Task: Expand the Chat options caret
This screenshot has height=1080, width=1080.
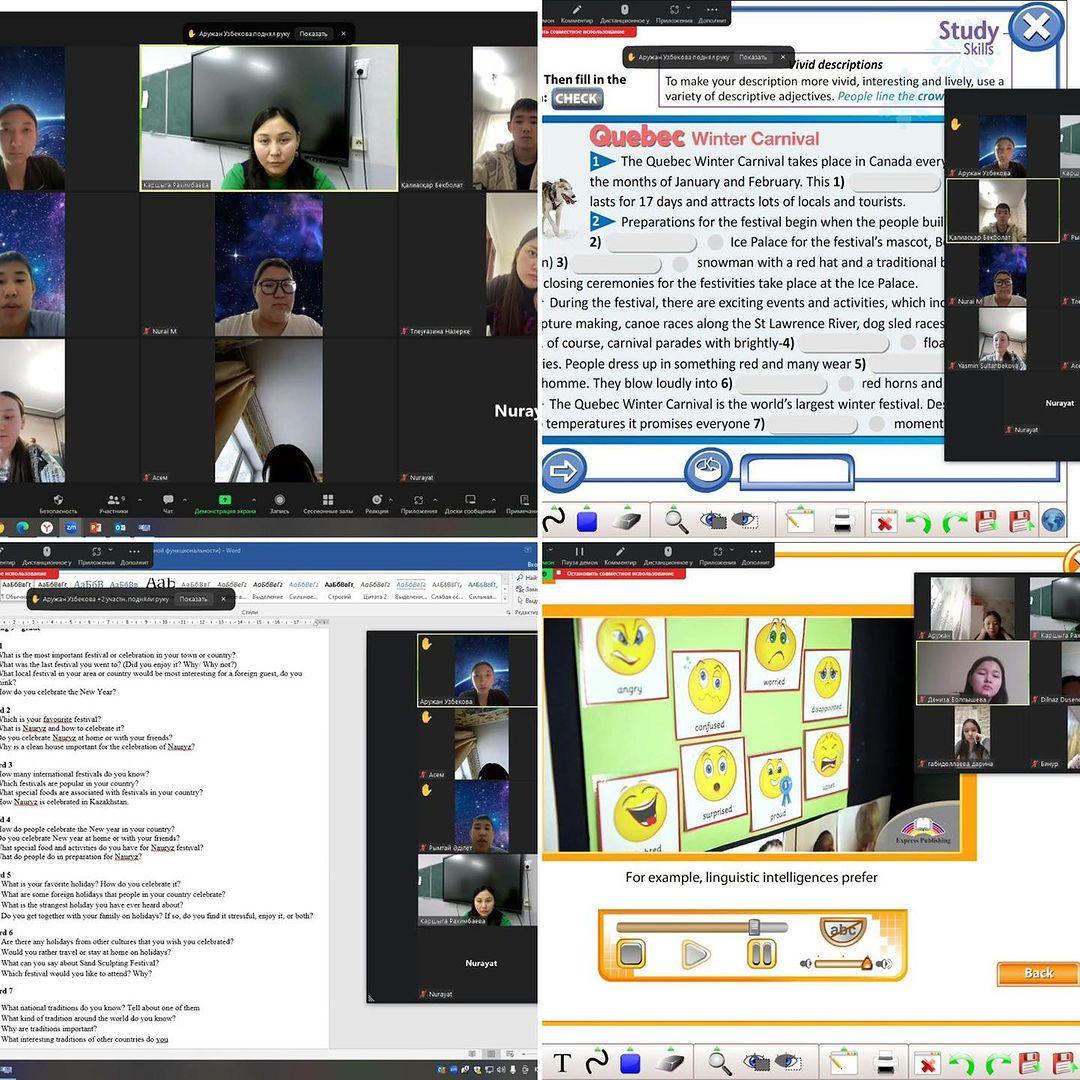Action: (185, 499)
